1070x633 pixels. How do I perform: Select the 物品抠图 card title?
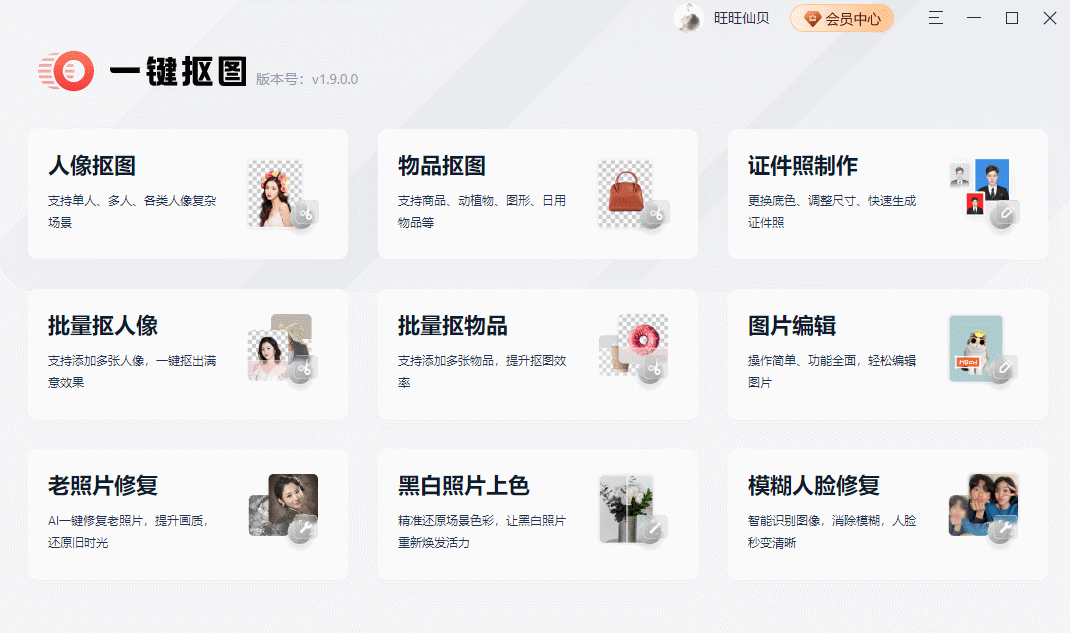(442, 166)
